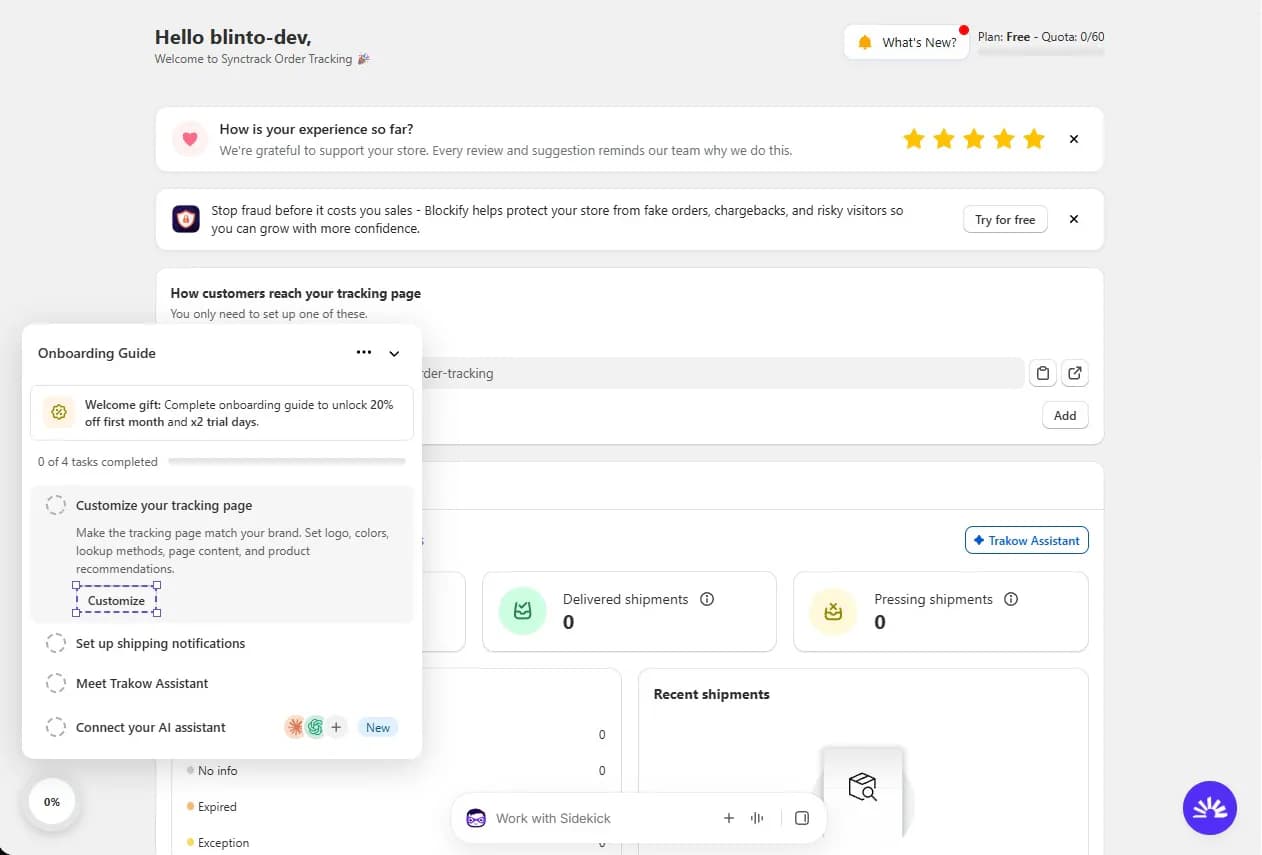The image size is (1262, 855).
Task: Collapse the Onboarding Guide panel
Action: (394, 354)
